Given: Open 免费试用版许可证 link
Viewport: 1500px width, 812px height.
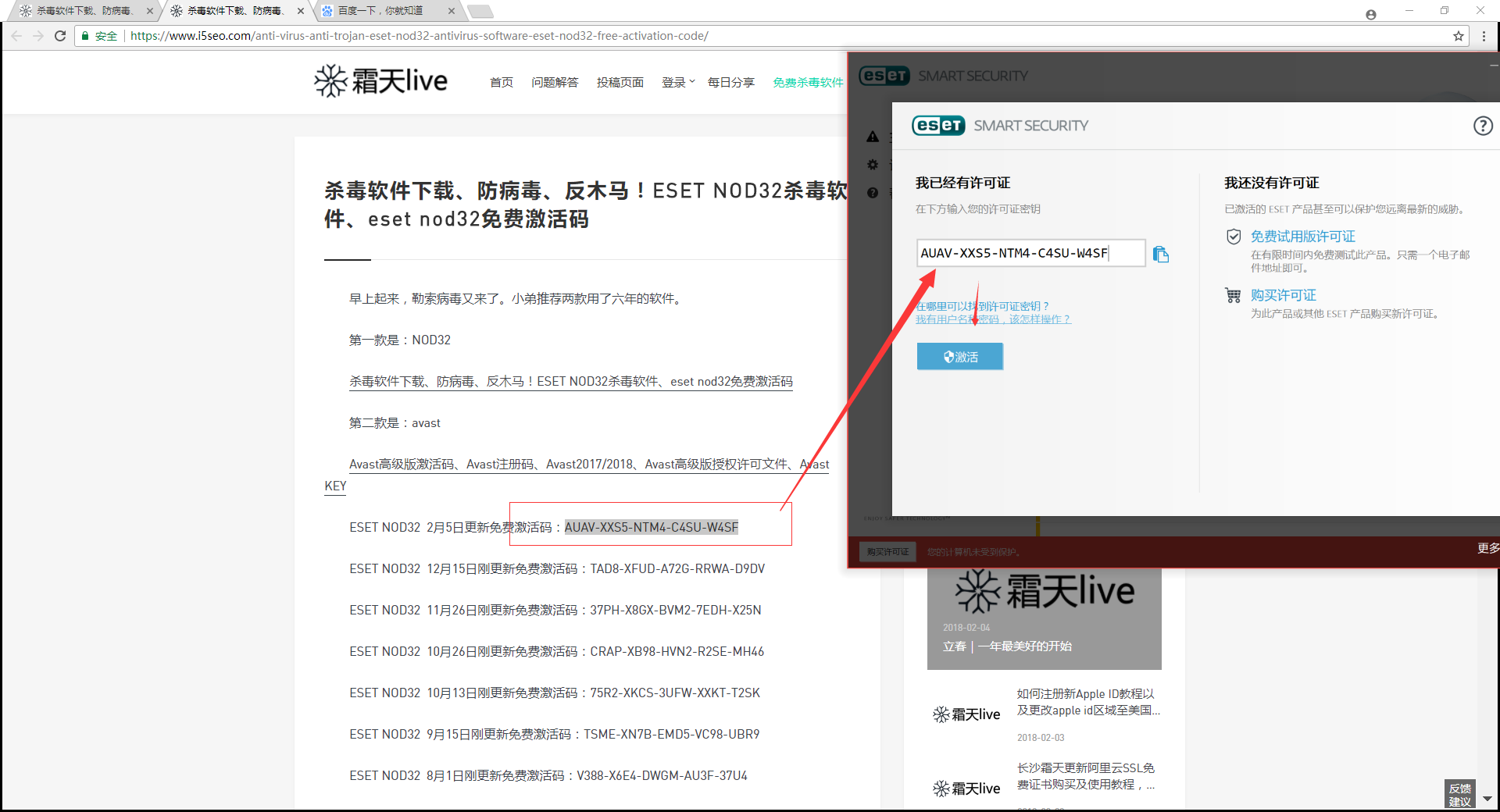Looking at the screenshot, I should pyautogui.click(x=1302, y=237).
